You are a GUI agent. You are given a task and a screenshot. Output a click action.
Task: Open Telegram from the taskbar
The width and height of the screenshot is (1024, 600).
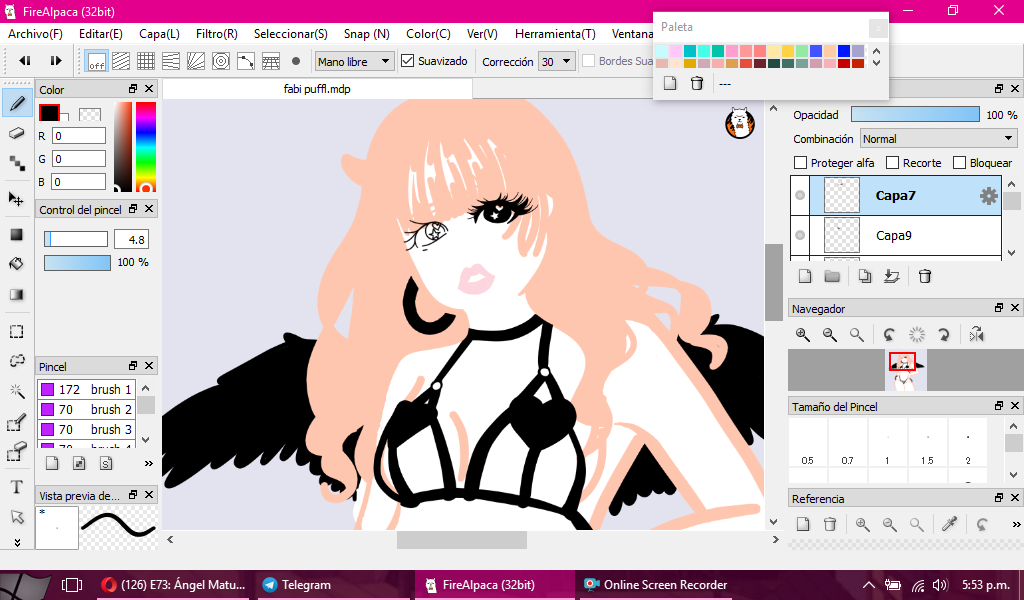tap(333, 584)
